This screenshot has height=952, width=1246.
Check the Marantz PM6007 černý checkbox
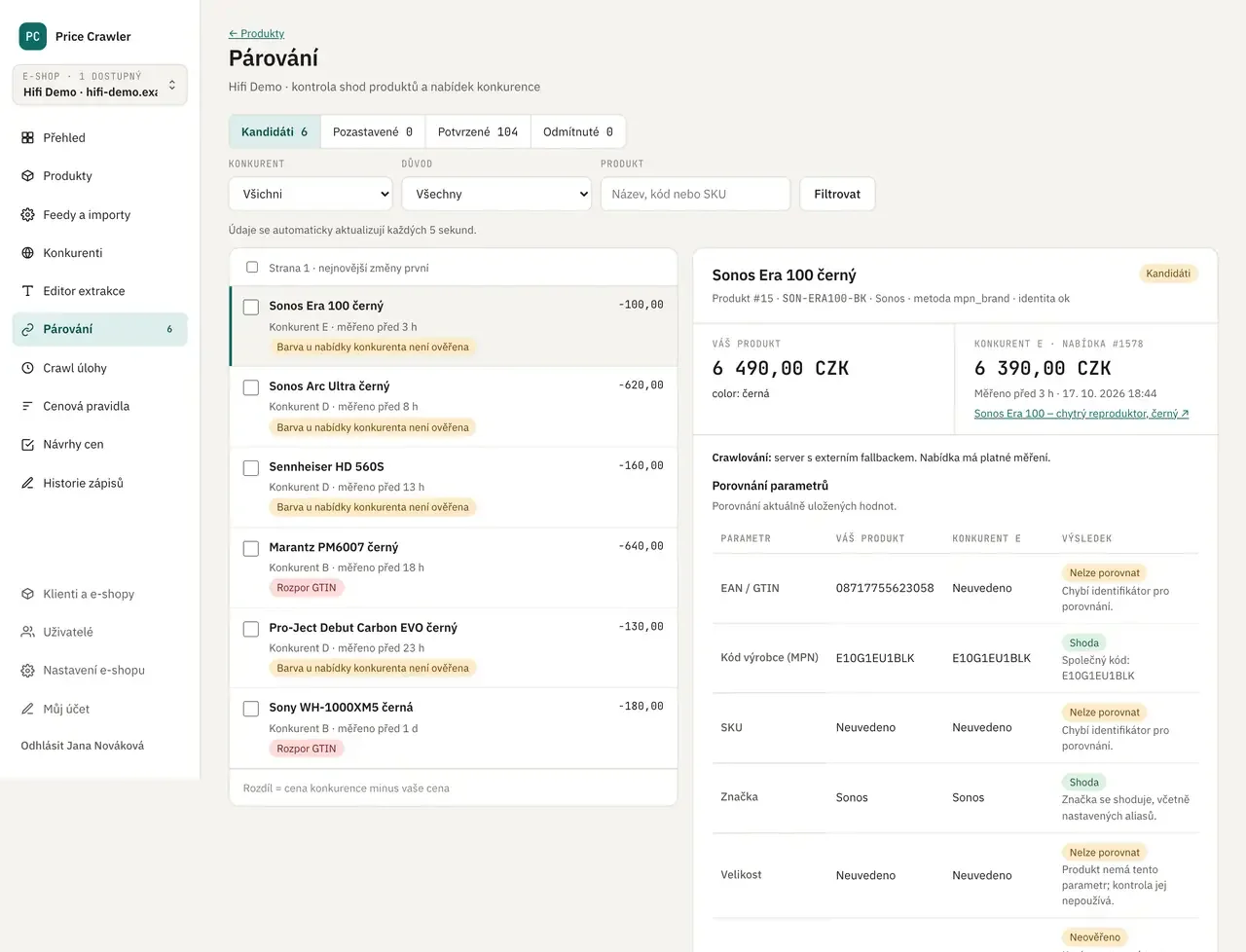251,549
